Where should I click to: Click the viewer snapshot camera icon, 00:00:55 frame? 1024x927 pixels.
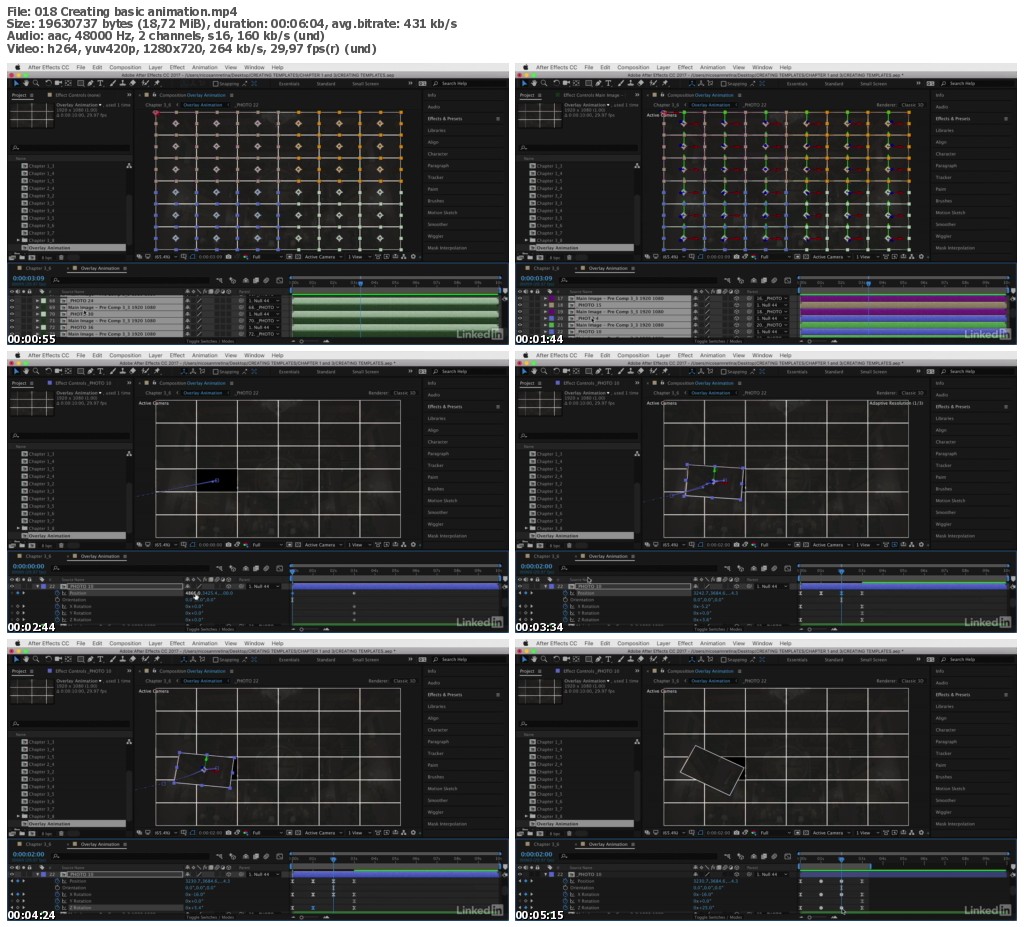pos(229,257)
